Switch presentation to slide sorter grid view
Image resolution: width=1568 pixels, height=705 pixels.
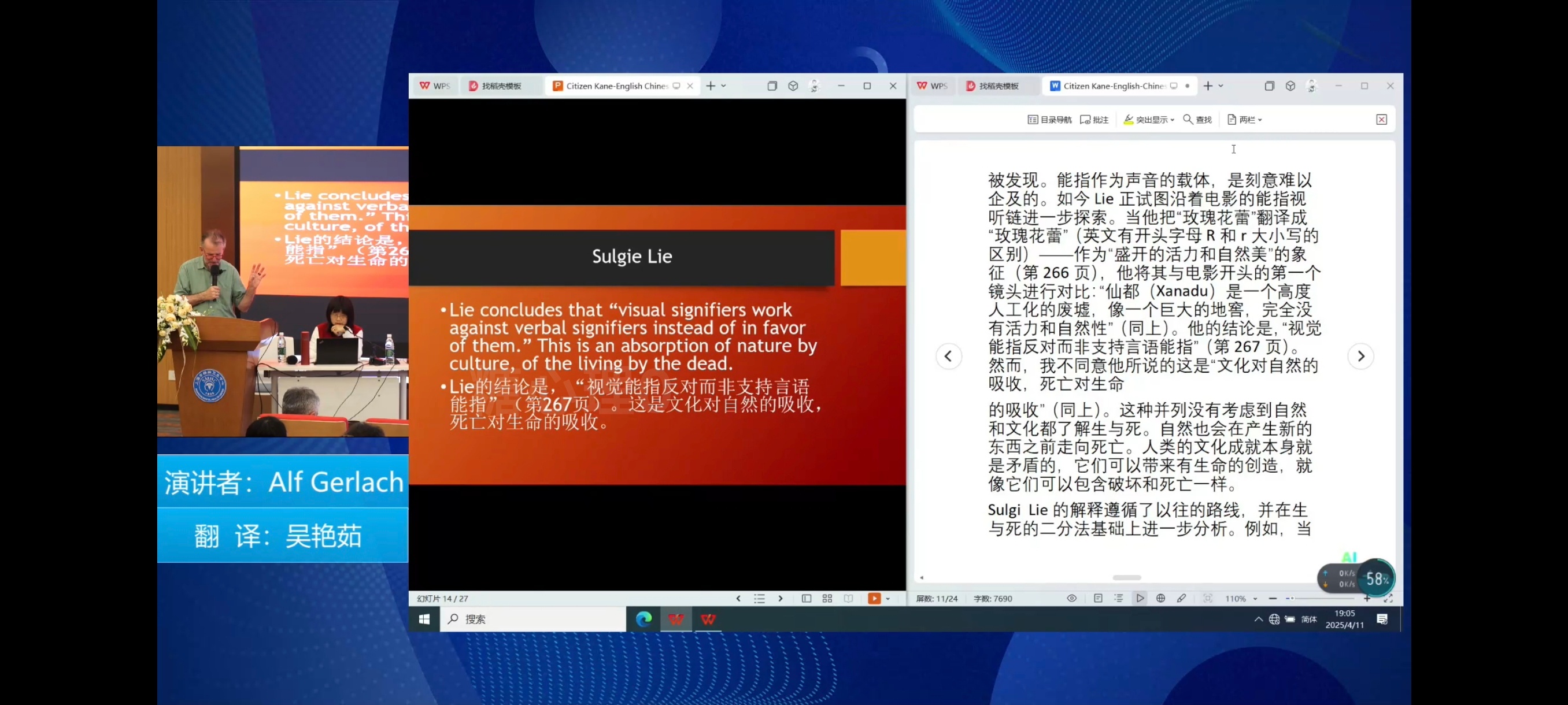(827, 599)
